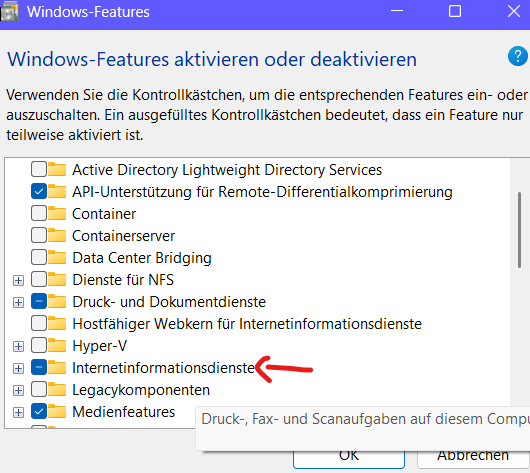
Task: Confirm with the OK button
Action: coord(349,459)
